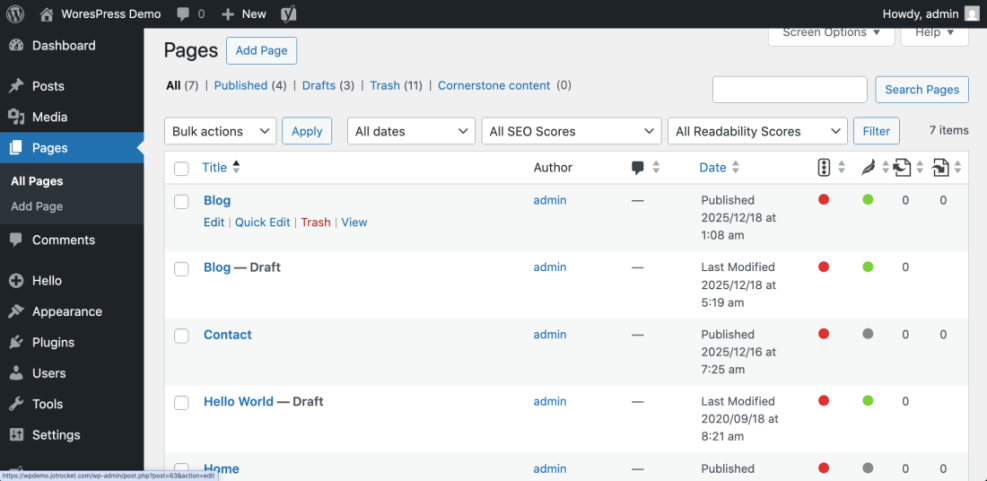The width and height of the screenshot is (987, 481).
Task: Click the Filter button
Action: tap(876, 131)
